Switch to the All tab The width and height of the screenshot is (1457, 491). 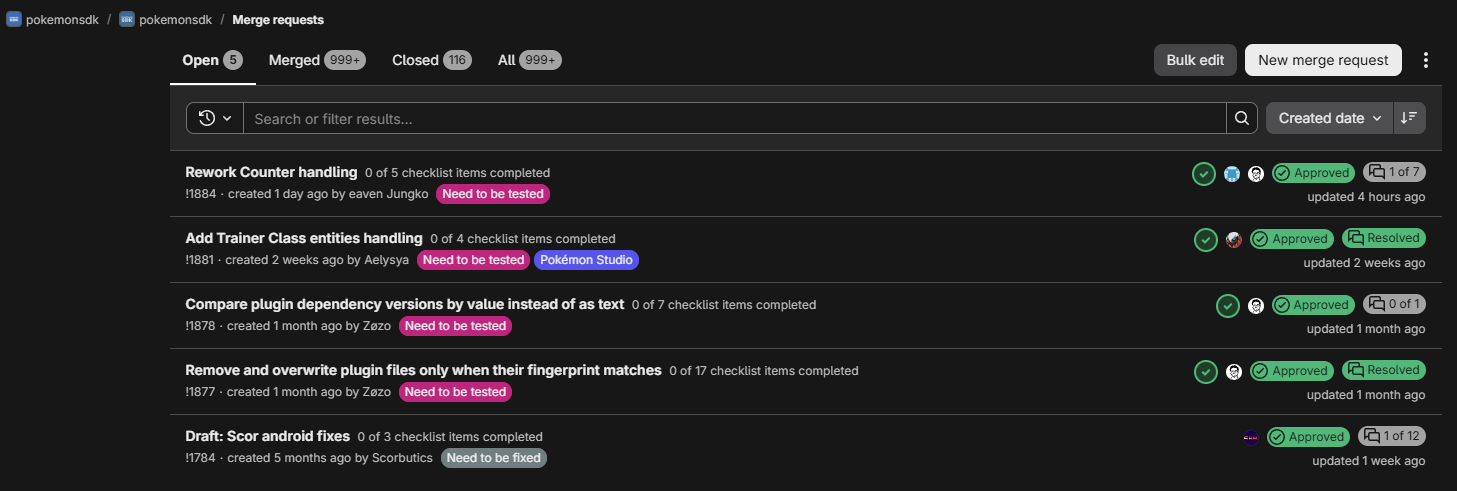pos(530,60)
